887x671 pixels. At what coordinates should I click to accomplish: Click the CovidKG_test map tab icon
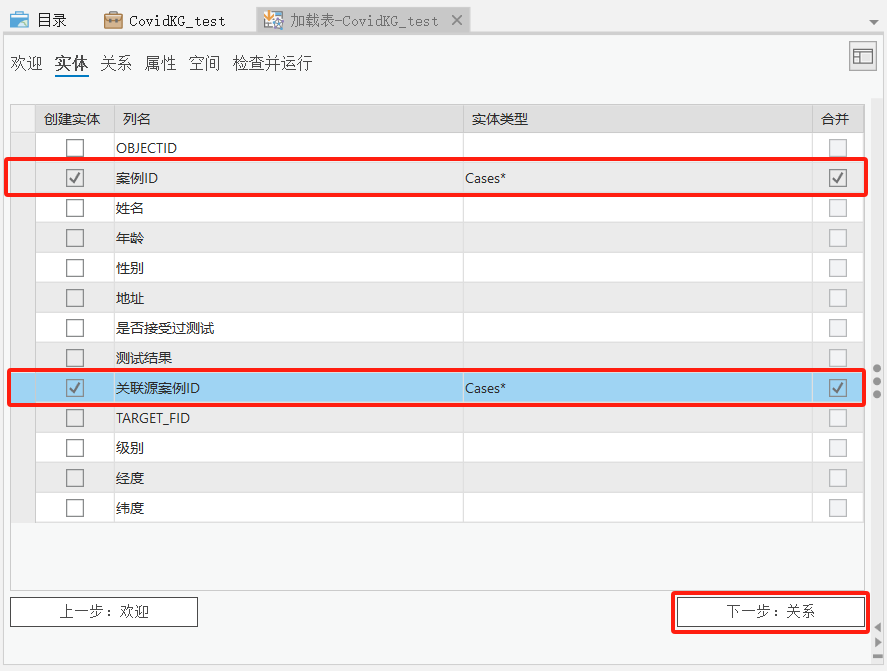[x=115, y=18]
